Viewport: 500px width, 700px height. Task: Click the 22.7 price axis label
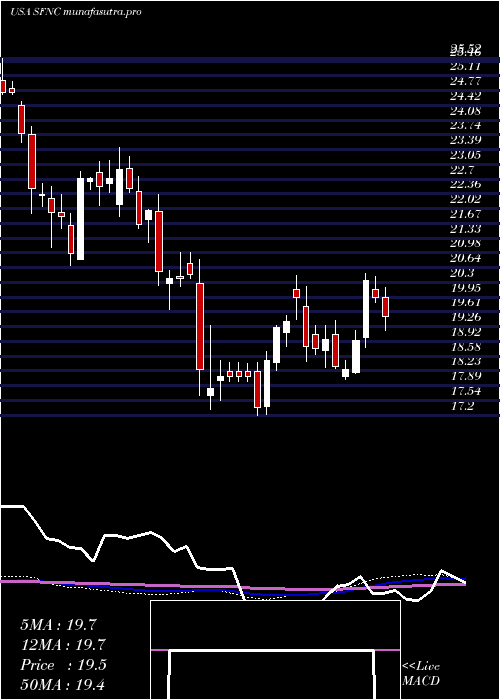(462, 170)
